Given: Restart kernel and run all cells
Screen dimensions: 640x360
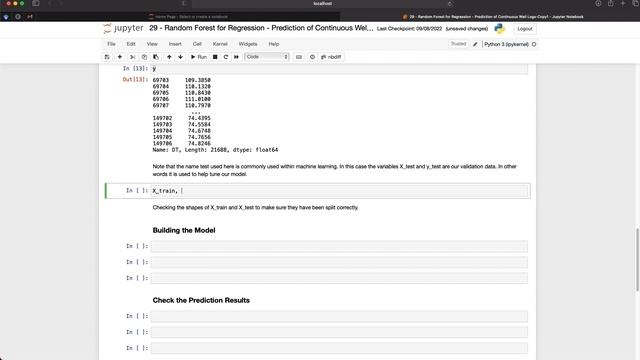Looking at the screenshot, I should (236, 57).
